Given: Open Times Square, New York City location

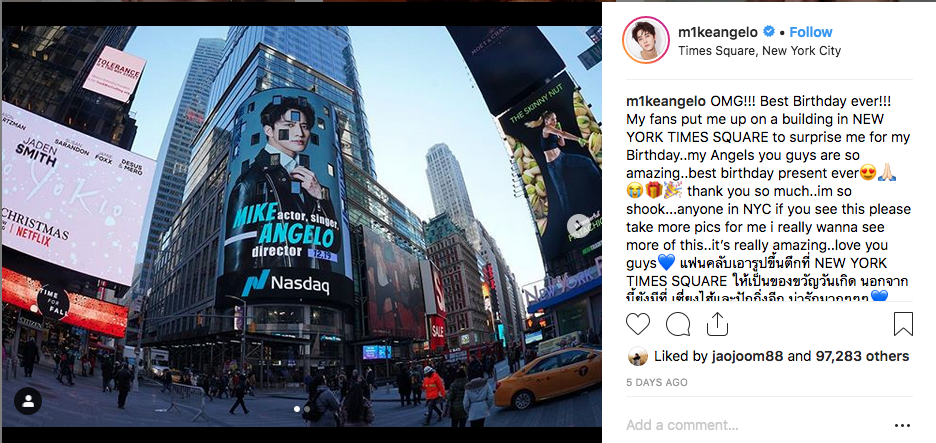Looking at the screenshot, I should pos(759,51).
